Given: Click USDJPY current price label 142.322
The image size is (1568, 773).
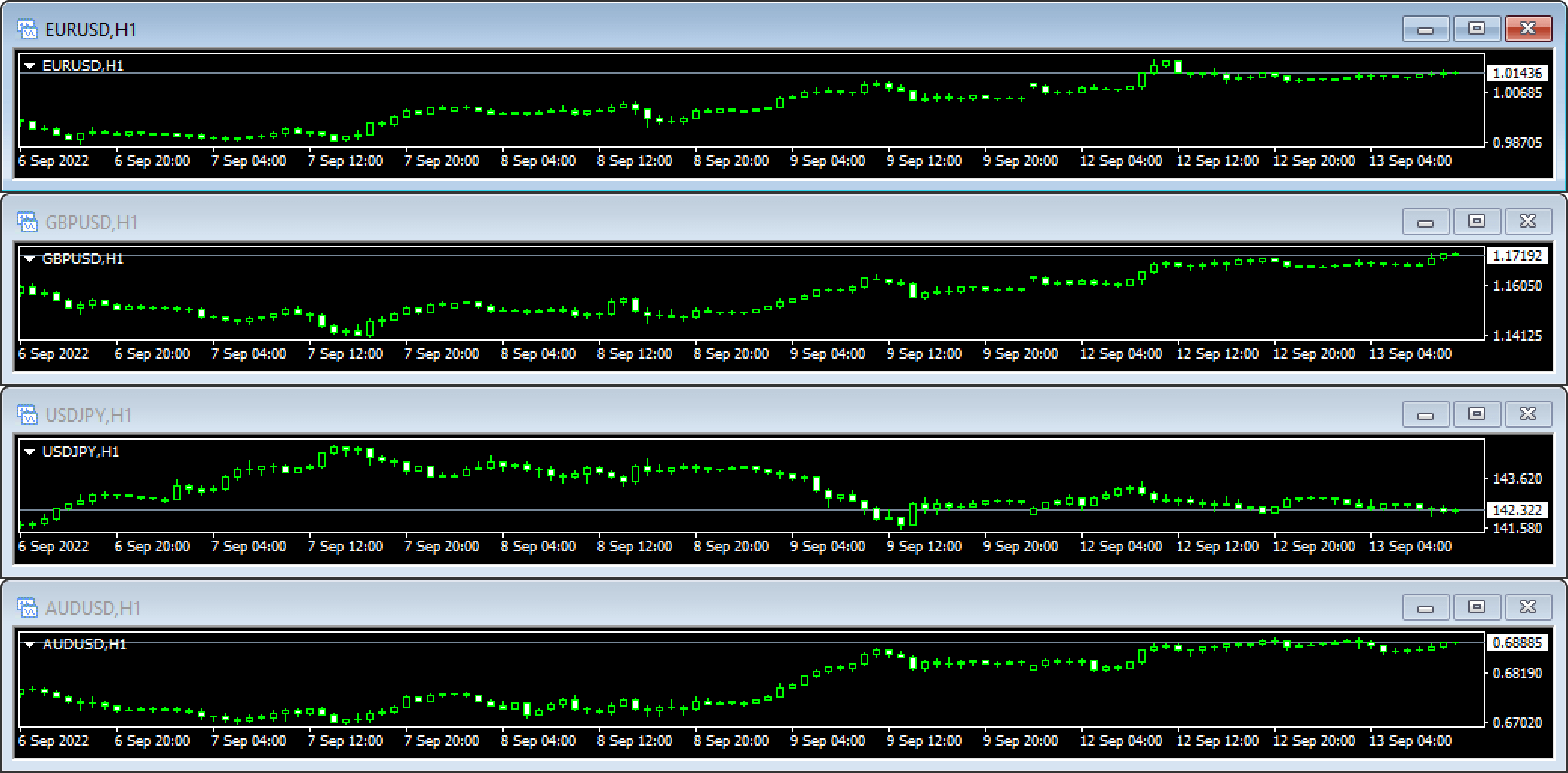Looking at the screenshot, I should pos(1517,510).
